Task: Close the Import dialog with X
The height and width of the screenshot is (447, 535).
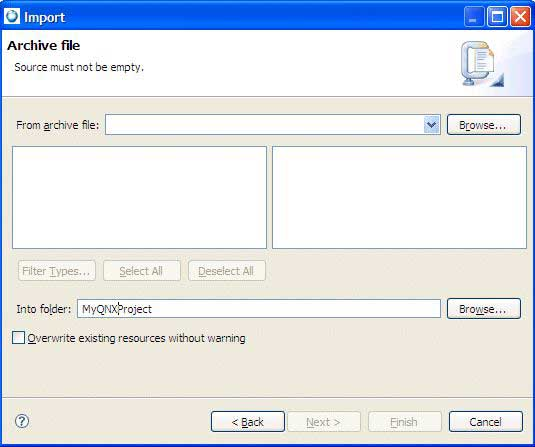Action: coord(520,17)
